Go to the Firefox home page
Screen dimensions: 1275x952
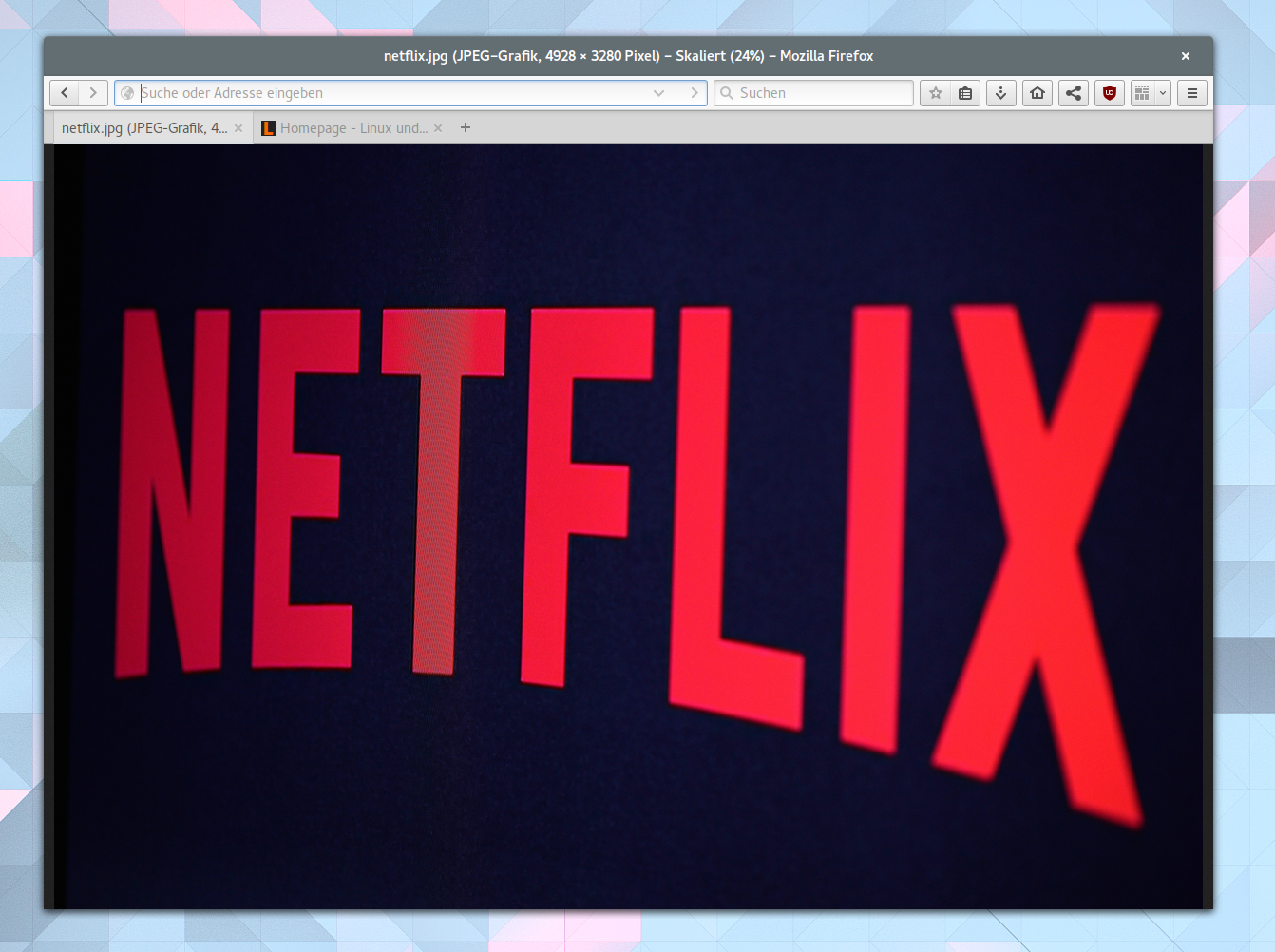tap(1037, 92)
